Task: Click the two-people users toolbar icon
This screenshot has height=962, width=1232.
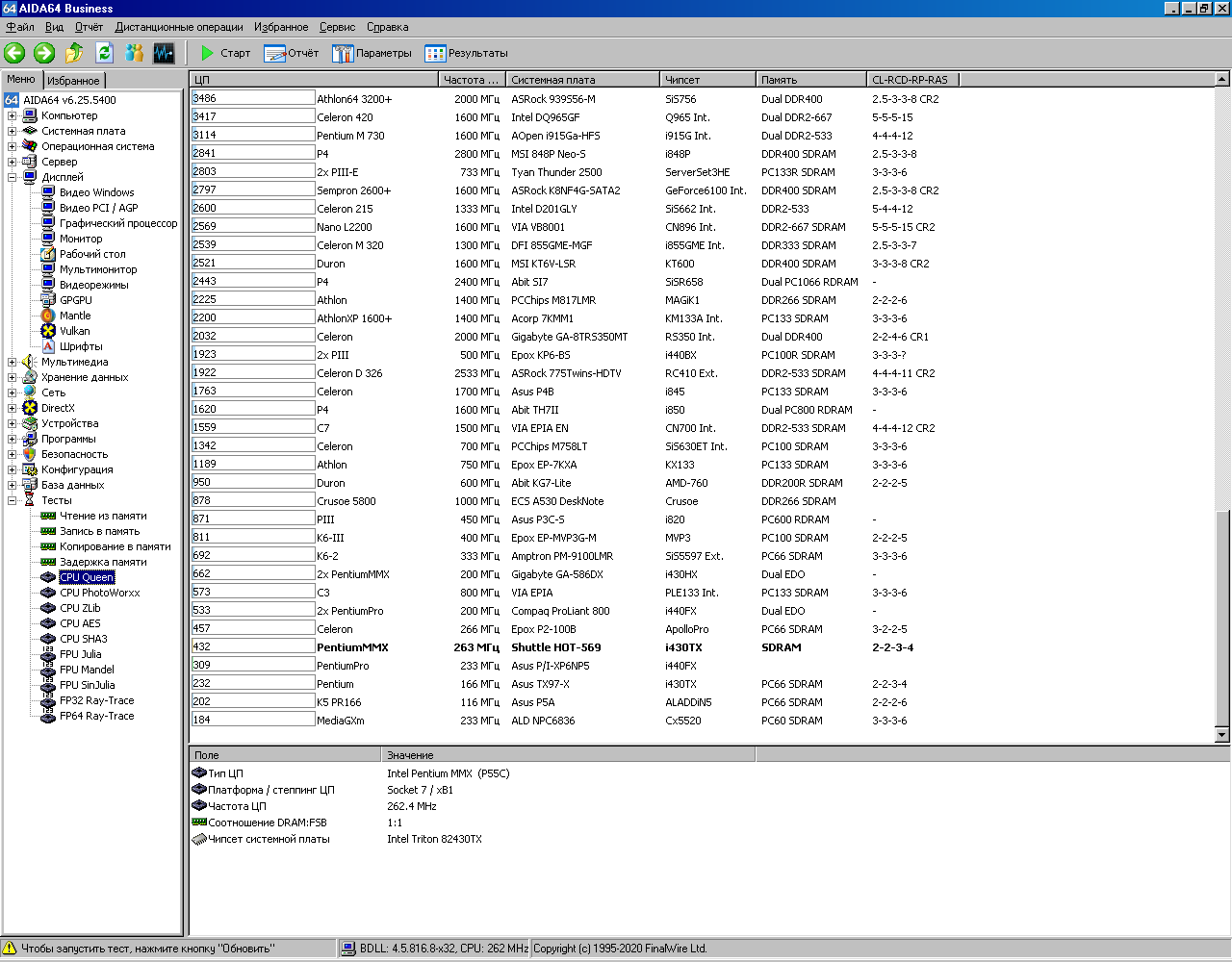Action: click(134, 53)
